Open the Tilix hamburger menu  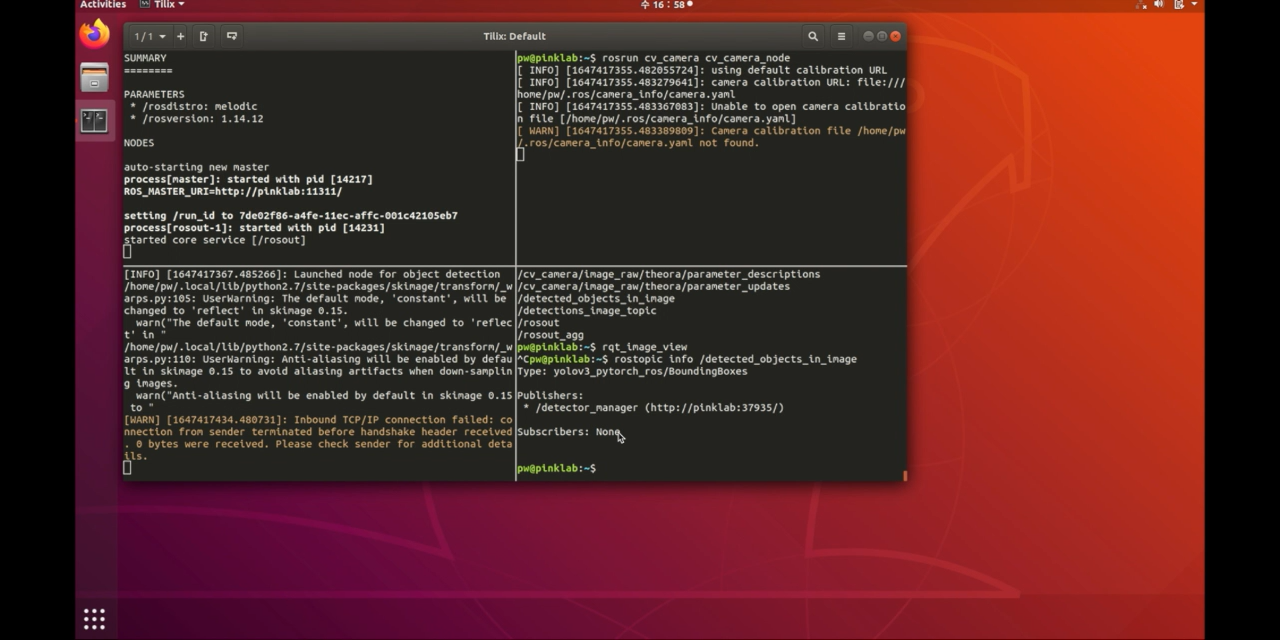pyautogui.click(x=841, y=36)
